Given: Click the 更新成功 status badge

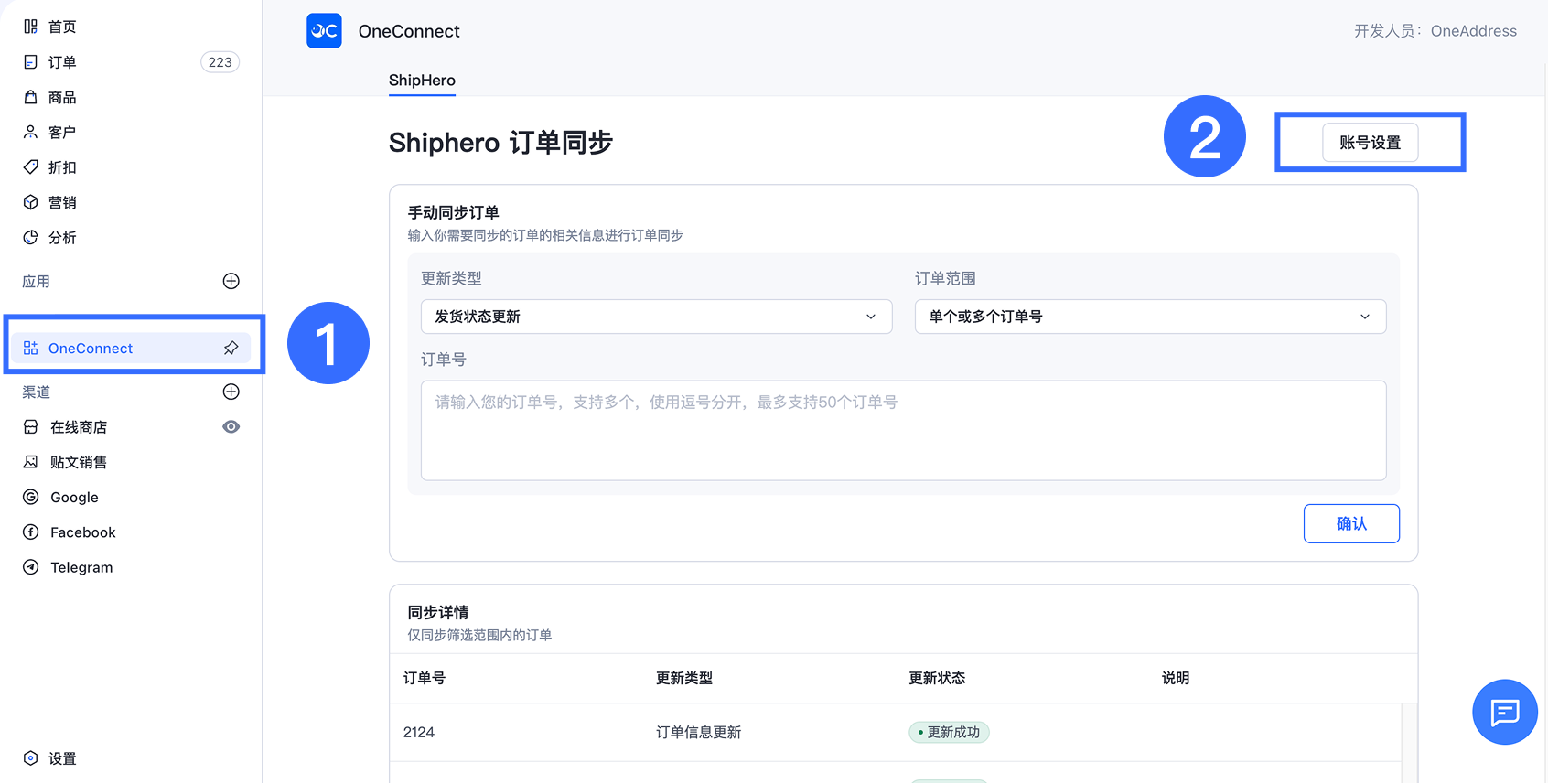Looking at the screenshot, I should (x=949, y=732).
